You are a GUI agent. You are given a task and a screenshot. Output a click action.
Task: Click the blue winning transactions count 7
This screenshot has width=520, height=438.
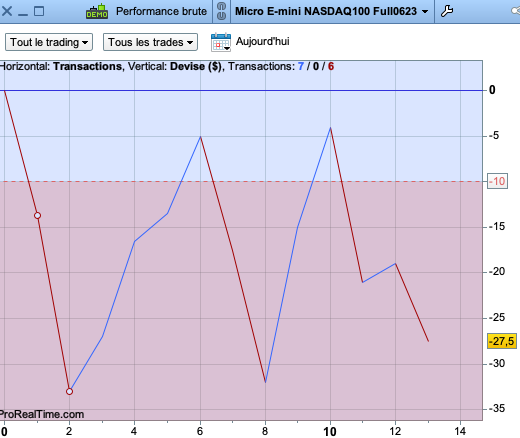click(x=301, y=66)
